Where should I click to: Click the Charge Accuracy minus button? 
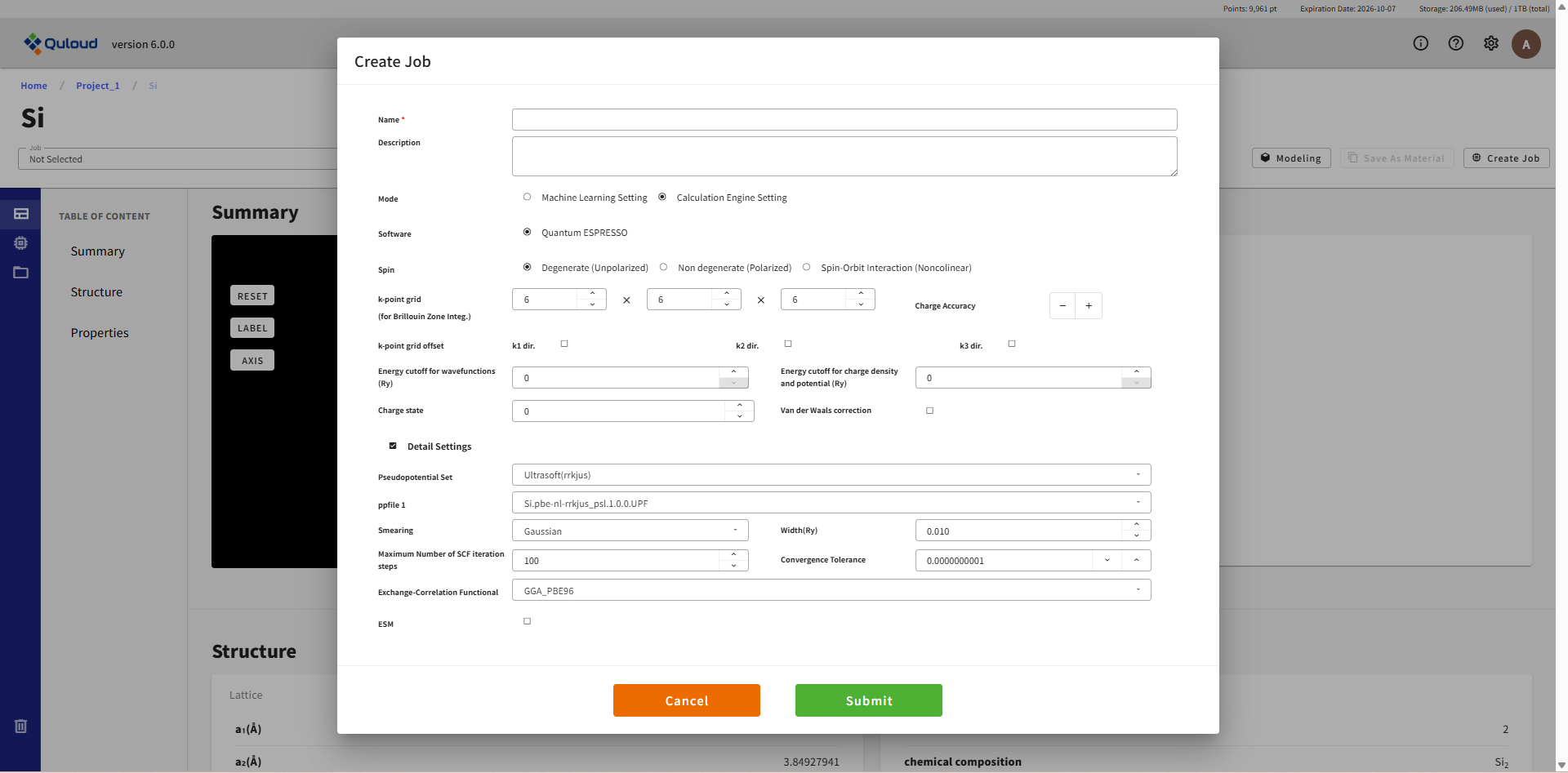[x=1062, y=306]
